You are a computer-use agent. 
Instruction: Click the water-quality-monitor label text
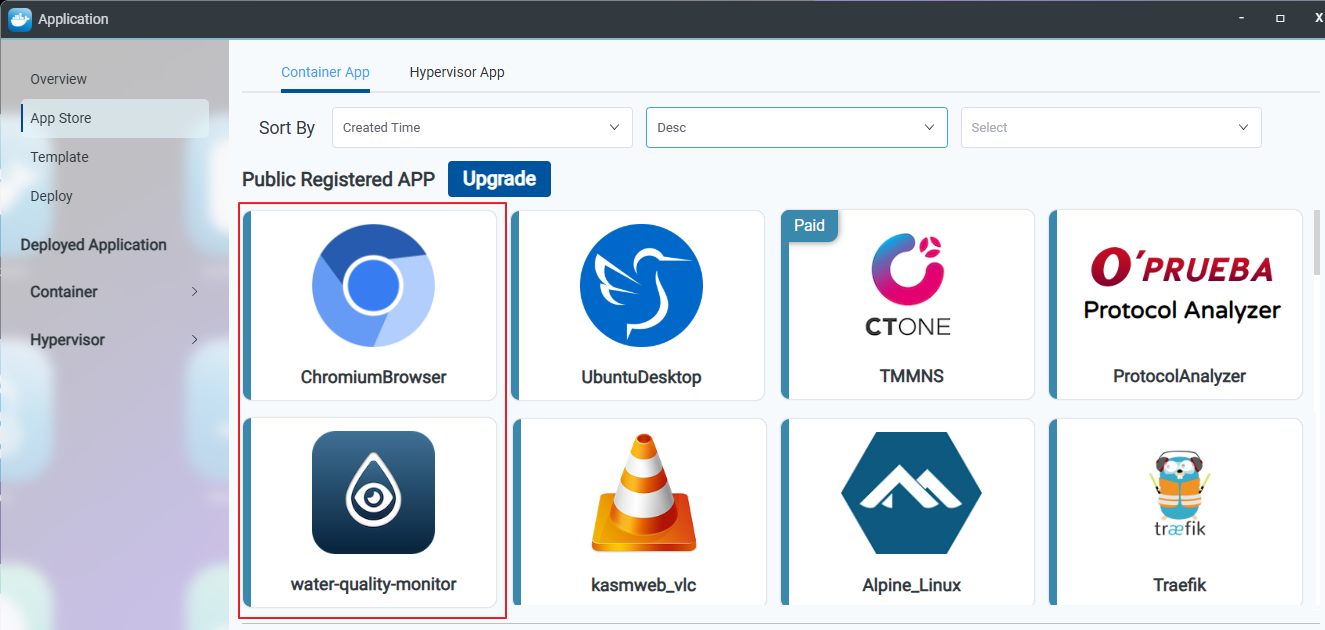pos(373,584)
